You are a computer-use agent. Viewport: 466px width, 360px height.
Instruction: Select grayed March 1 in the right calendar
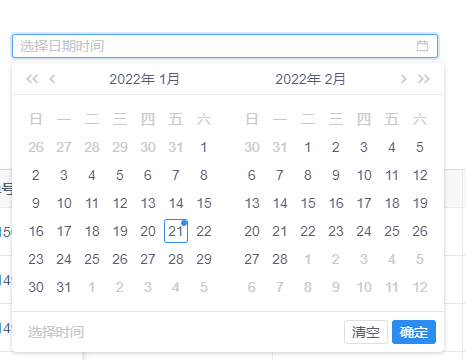(308, 259)
